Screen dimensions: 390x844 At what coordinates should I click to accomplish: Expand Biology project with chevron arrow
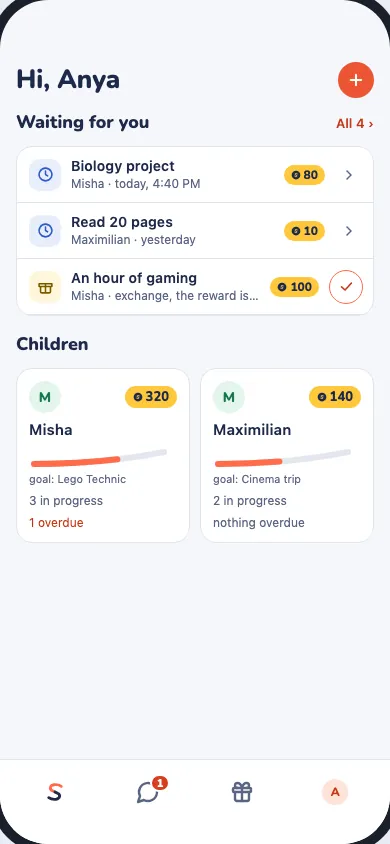[349, 174]
